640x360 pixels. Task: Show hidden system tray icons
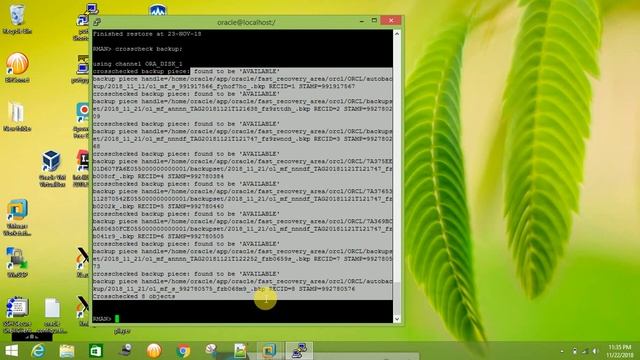(562, 351)
